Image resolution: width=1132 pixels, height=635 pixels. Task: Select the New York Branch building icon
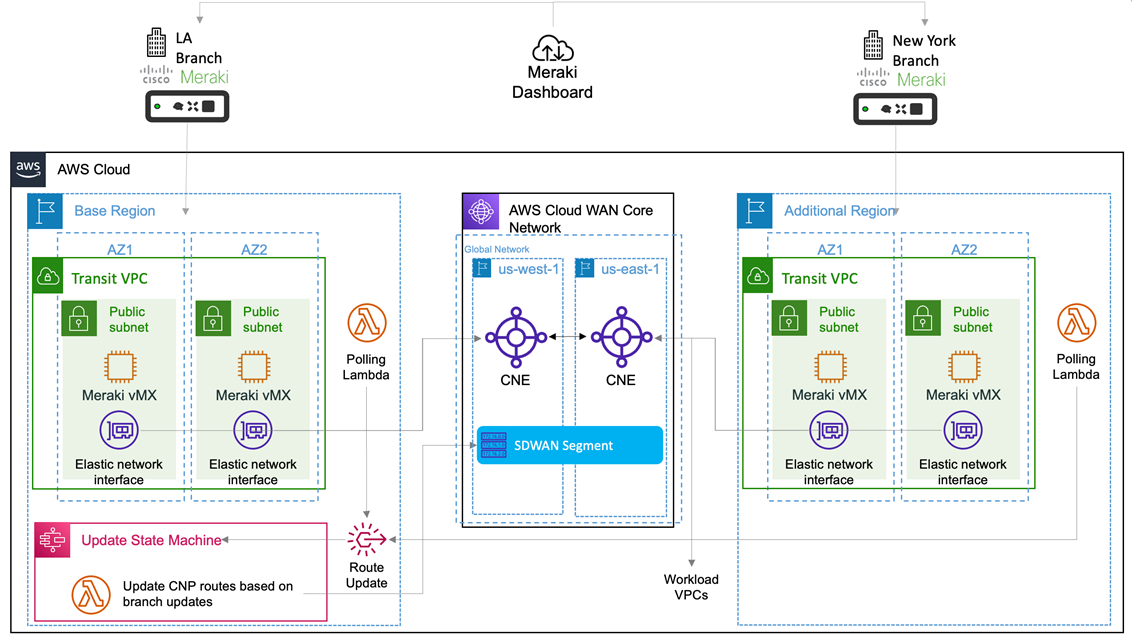tap(873, 45)
